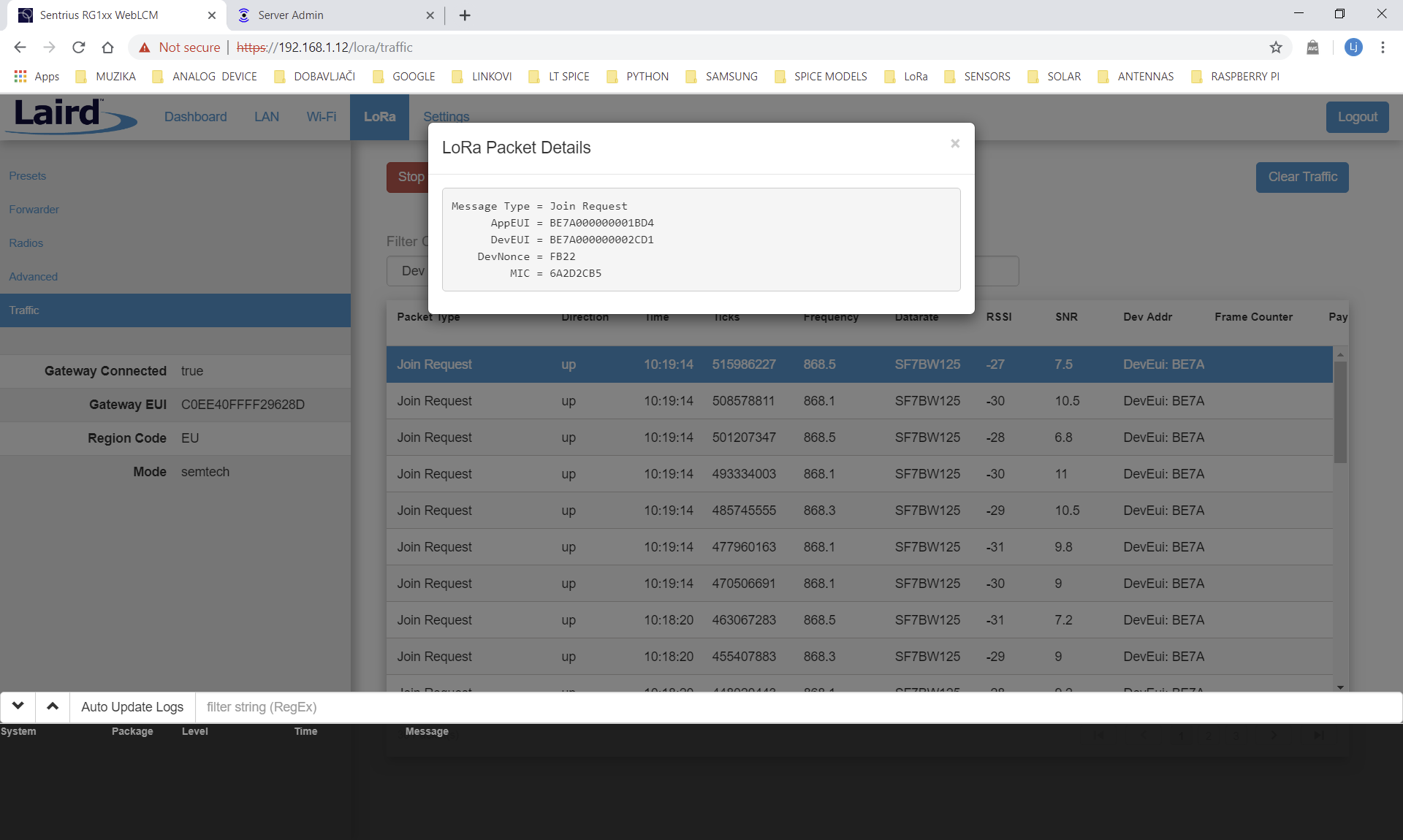Reload the page with the refresh icon

click(78, 47)
